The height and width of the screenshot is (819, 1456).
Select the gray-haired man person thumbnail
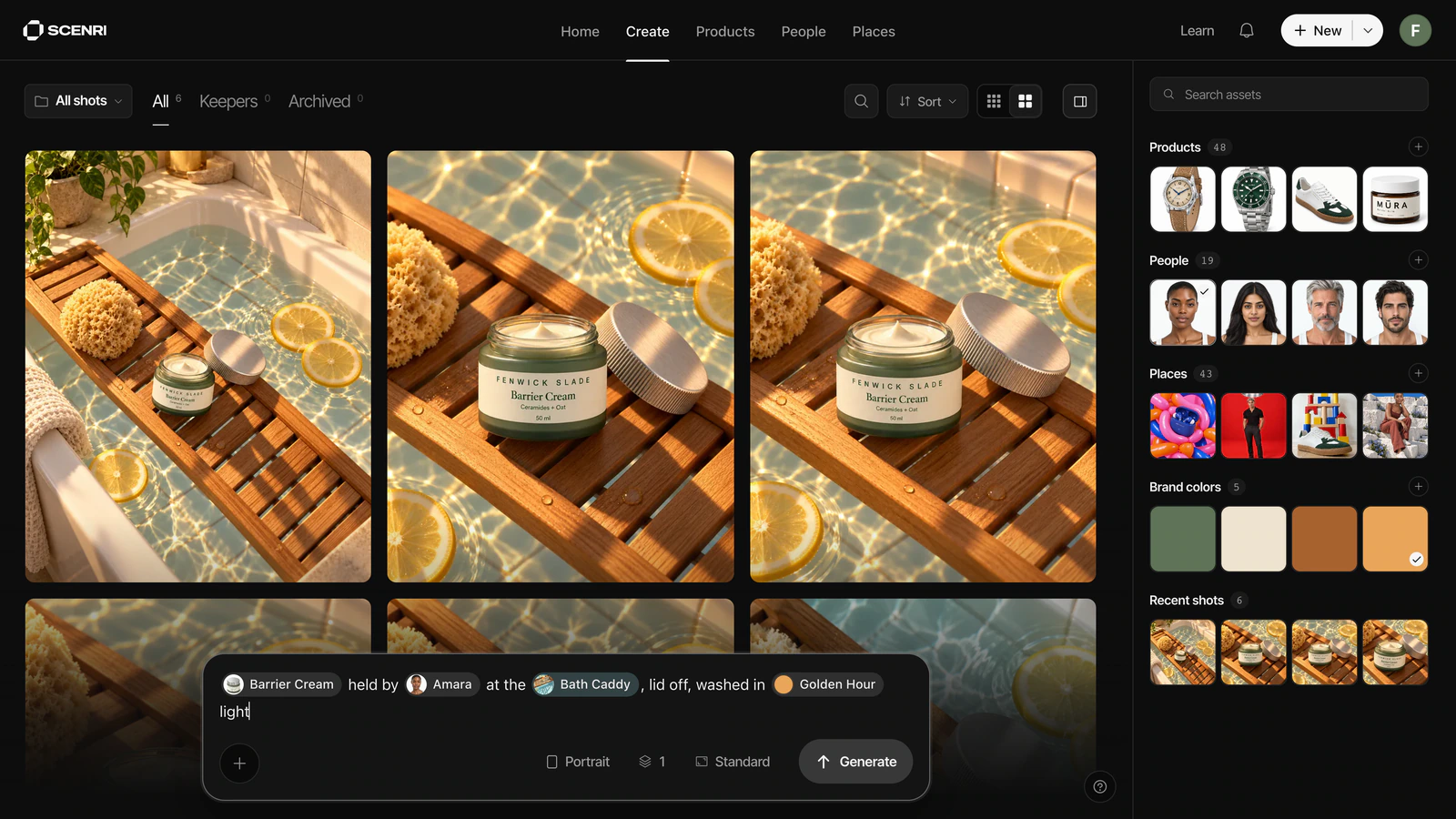1324,313
